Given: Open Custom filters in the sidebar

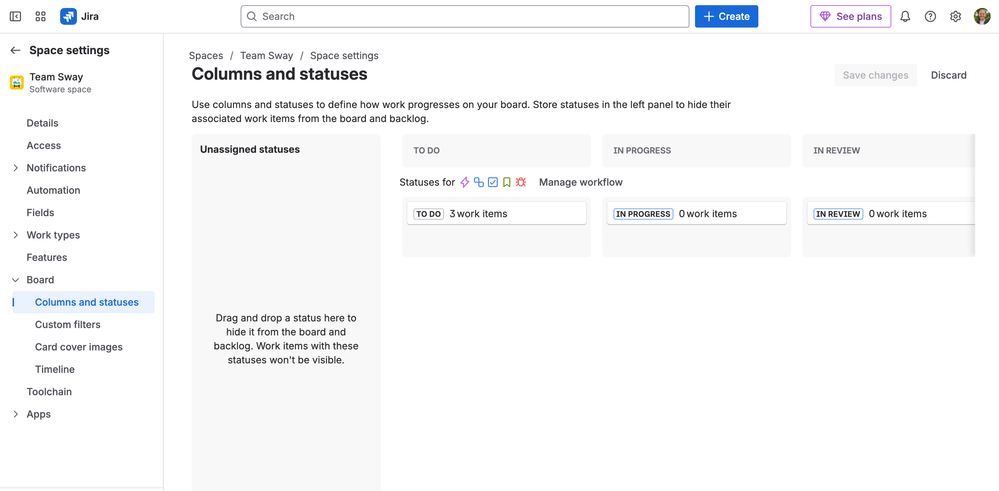Looking at the screenshot, I should [x=67, y=325].
